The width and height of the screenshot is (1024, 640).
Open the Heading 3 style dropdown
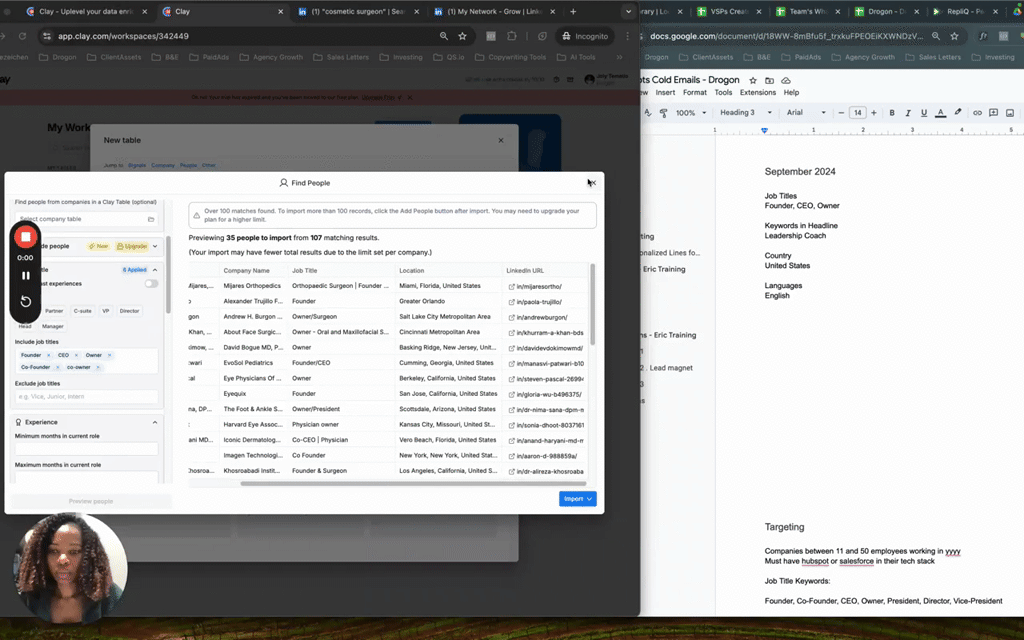(745, 113)
